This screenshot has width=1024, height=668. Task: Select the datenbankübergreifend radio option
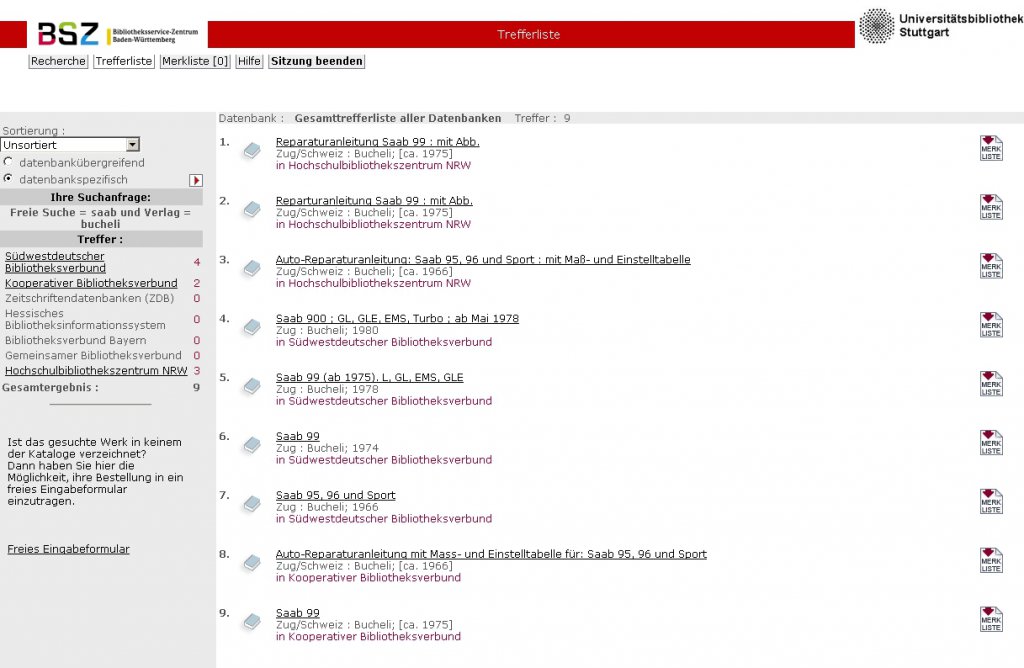click(8, 161)
